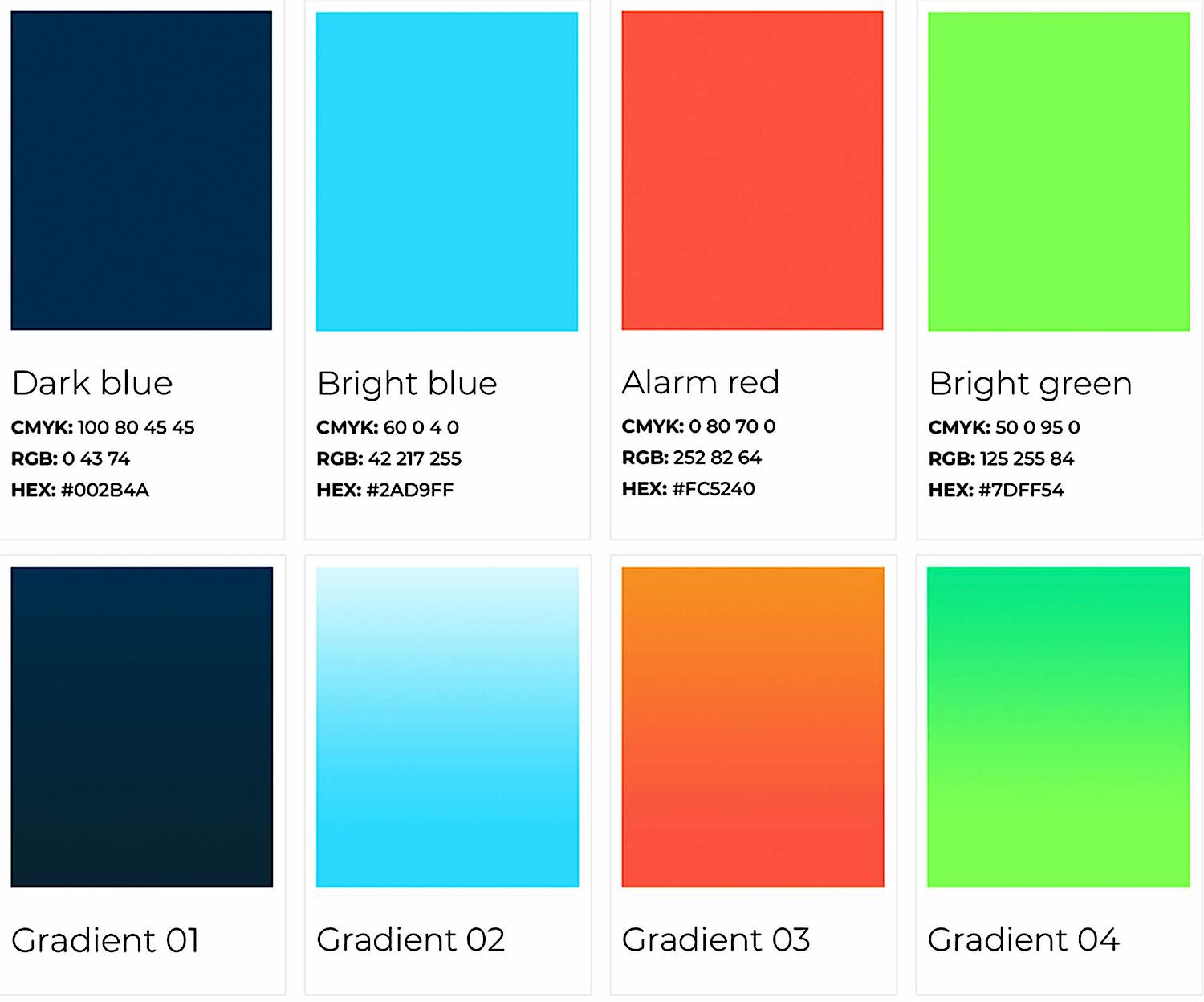Click the Gradient 01 dark swatch
Image resolution: width=1204 pixels, height=1002 pixels.
pyautogui.click(x=141, y=727)
